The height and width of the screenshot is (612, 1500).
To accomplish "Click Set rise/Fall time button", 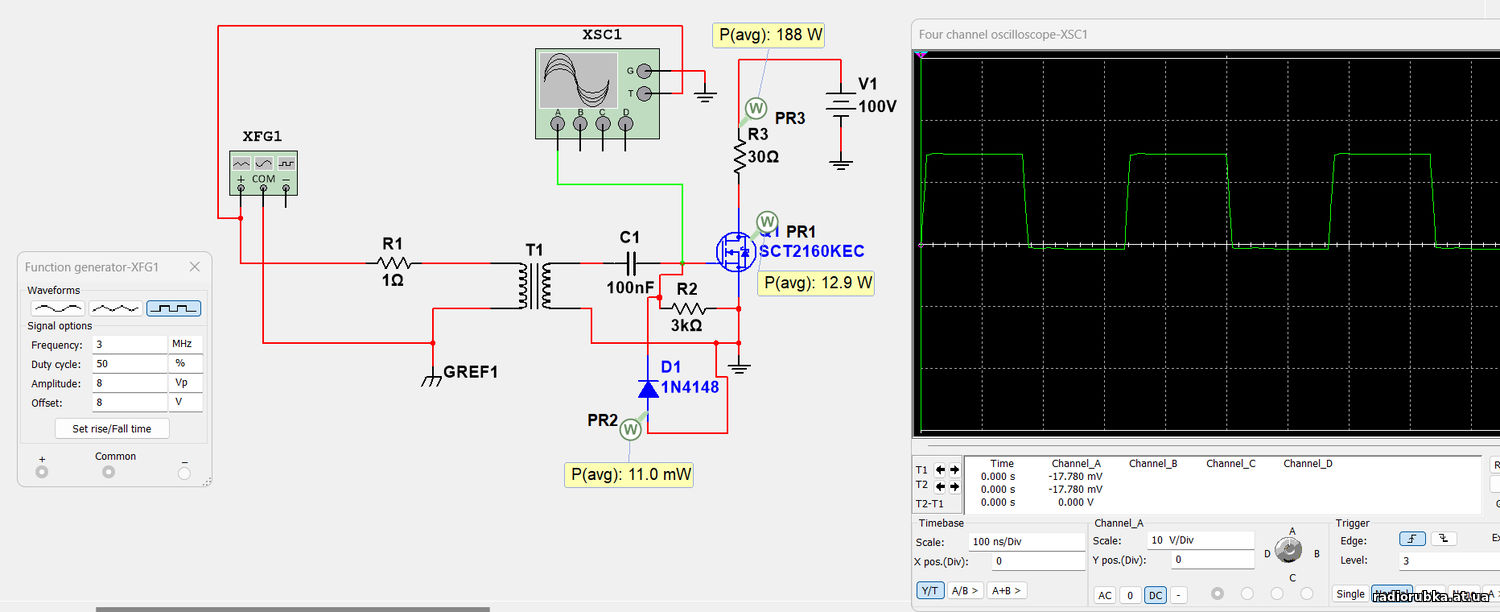I will tap(112, 428).
